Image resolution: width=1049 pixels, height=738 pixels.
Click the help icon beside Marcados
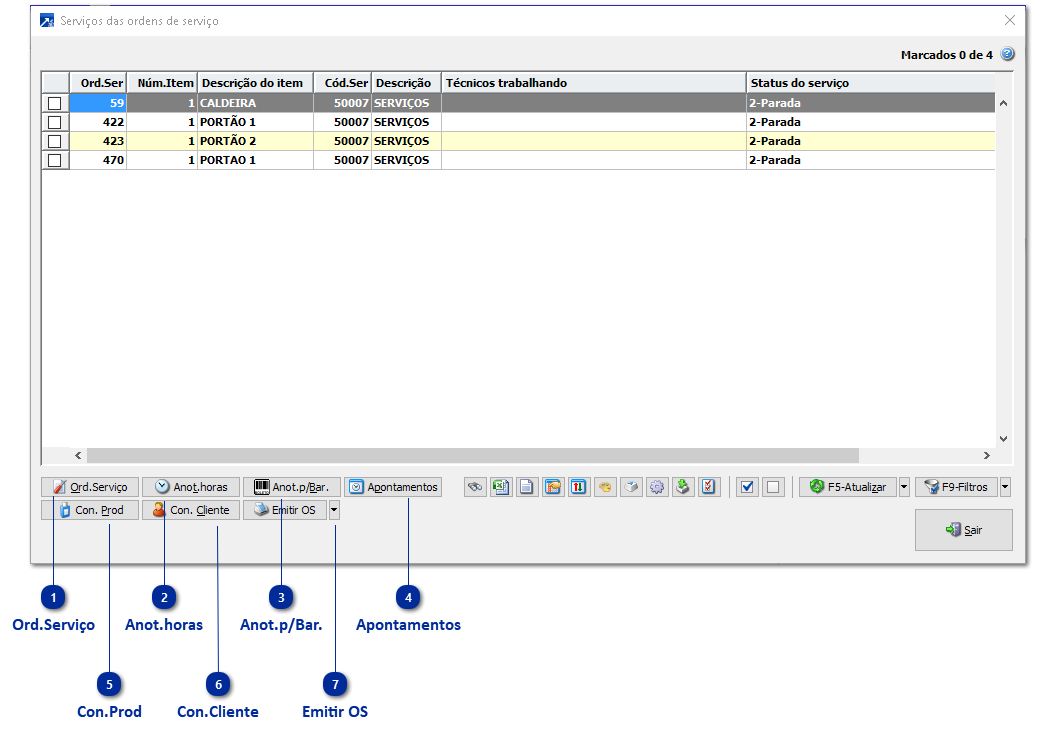tap(1007, 54)
